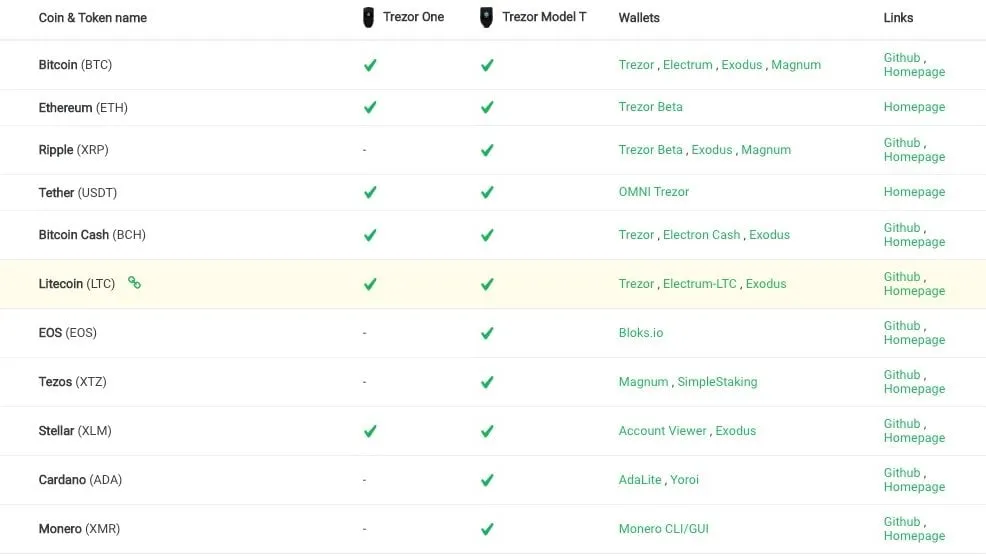The height and width of the screenshot is (556, 986).
Task: Select the Tether (USDT) coin name
Action: [x=77, y=192]
